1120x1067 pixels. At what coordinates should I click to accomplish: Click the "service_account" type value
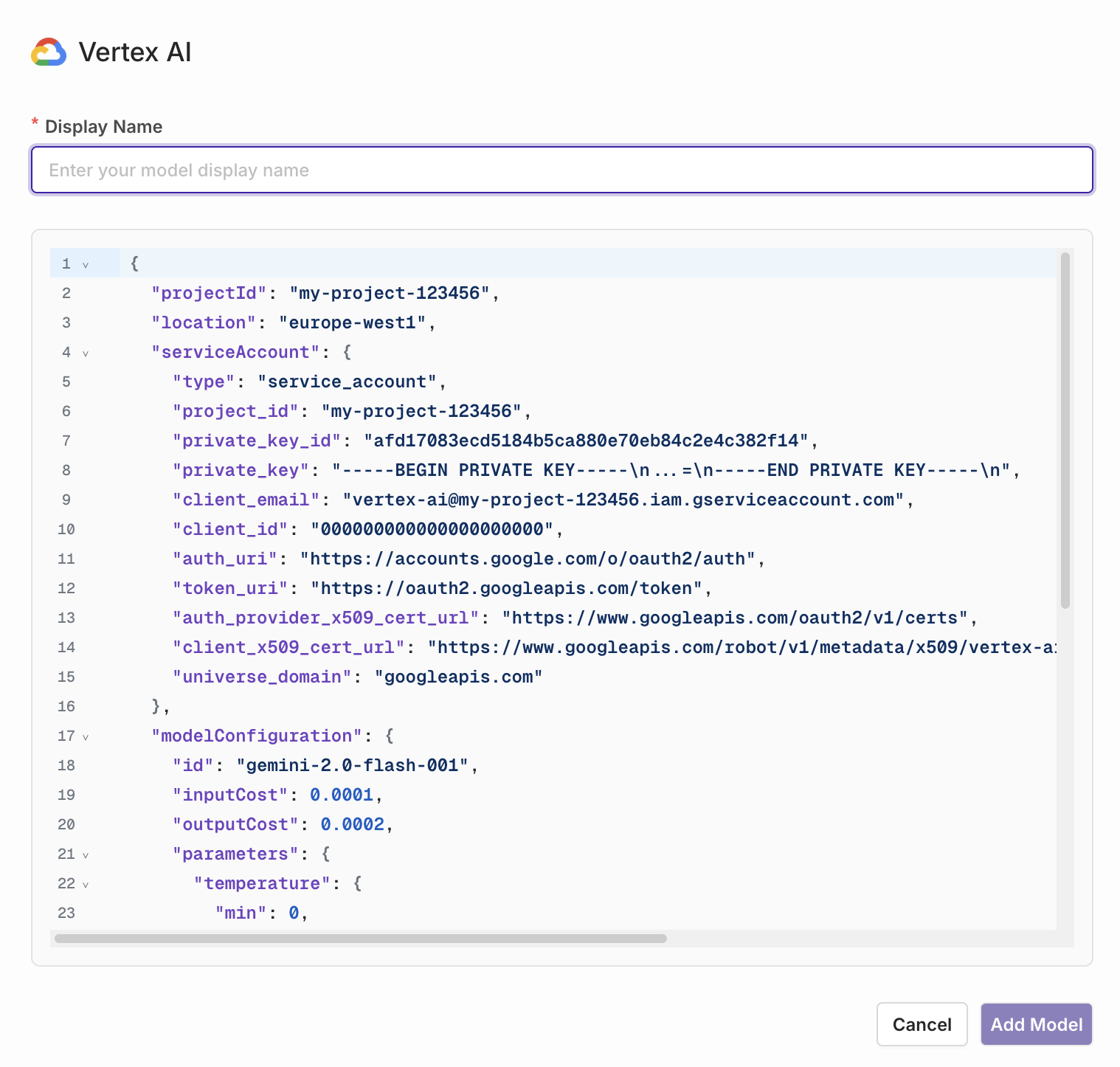pyautogui.click(x=347, y=381)
